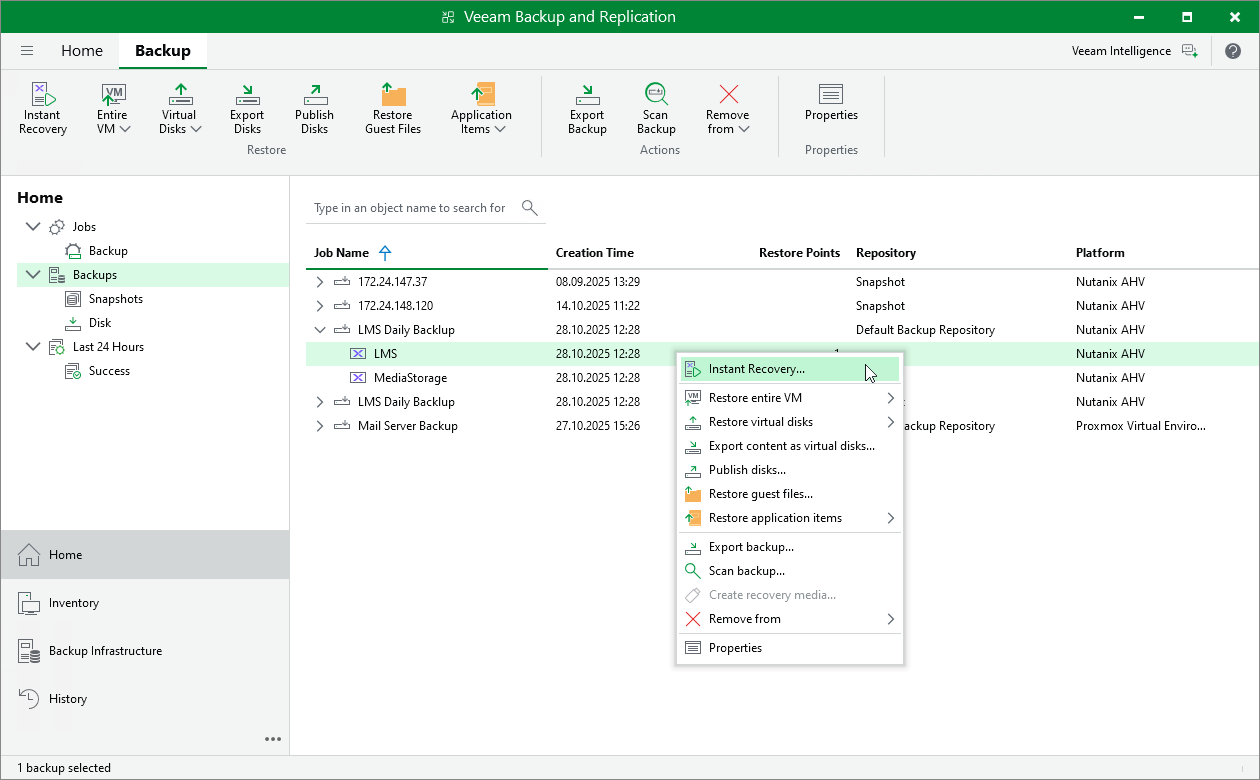
Task: Select Disk under Backups in tree
Action: pyautogui.click(x=99, y=323)
